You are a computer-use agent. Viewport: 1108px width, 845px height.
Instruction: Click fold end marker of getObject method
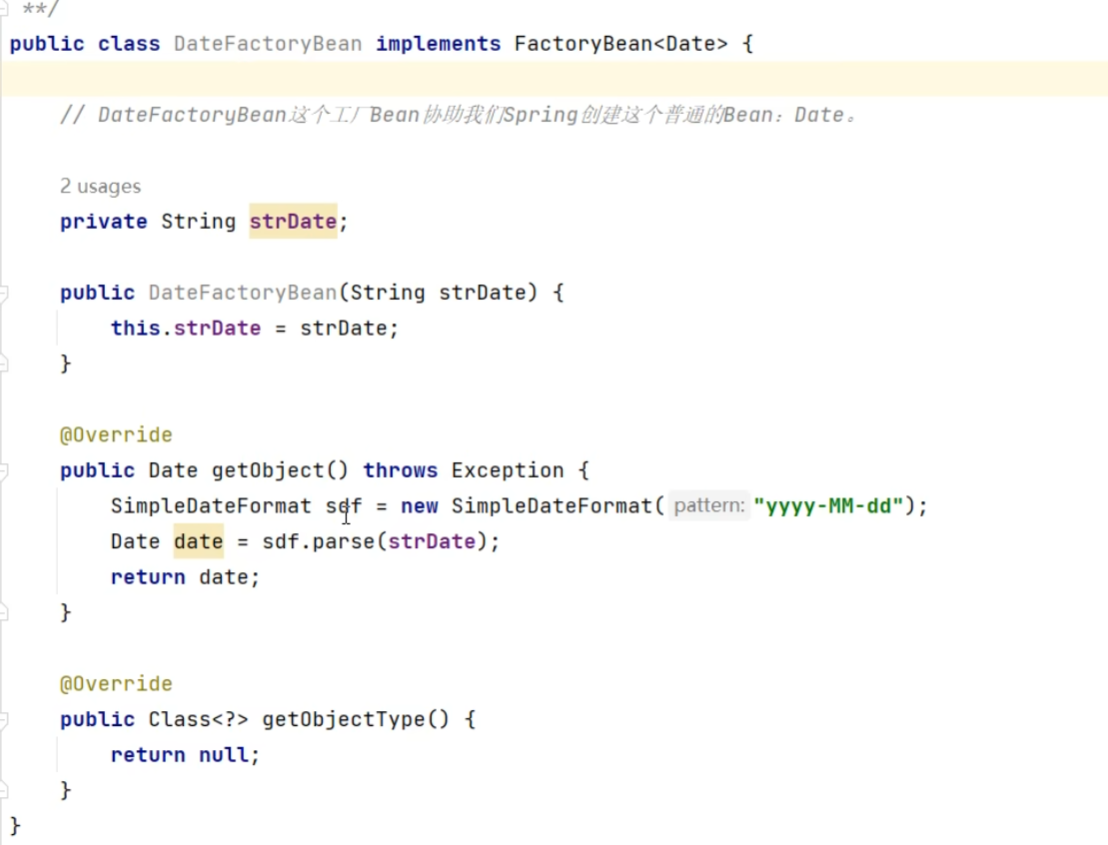click(4, 612)
